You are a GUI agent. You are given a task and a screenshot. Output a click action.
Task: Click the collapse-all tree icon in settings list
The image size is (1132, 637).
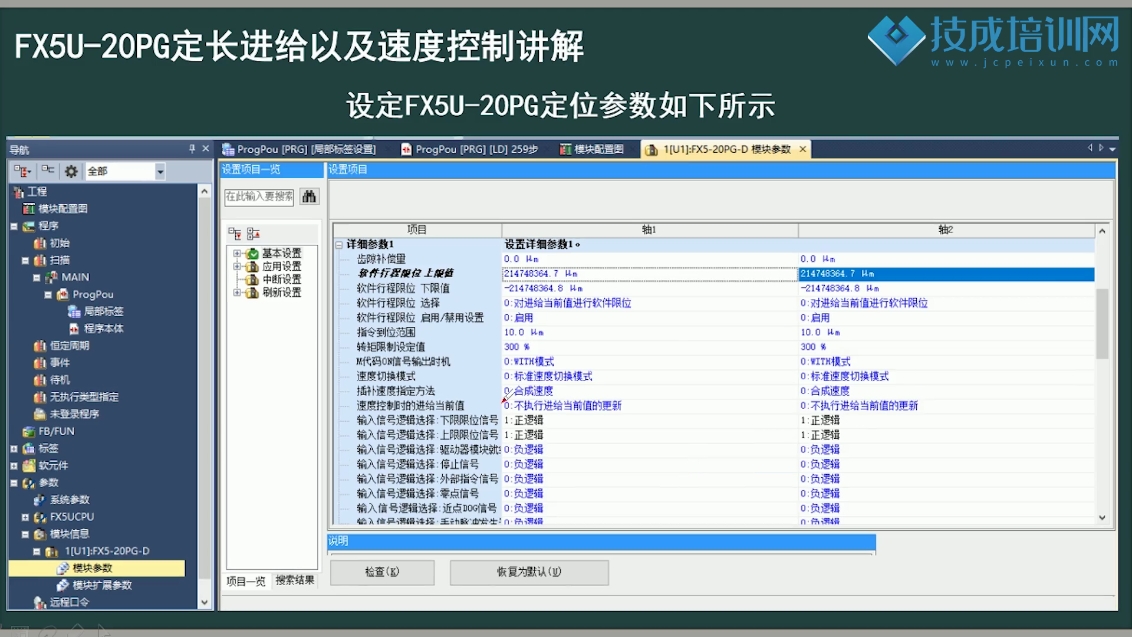click(253, 233)
